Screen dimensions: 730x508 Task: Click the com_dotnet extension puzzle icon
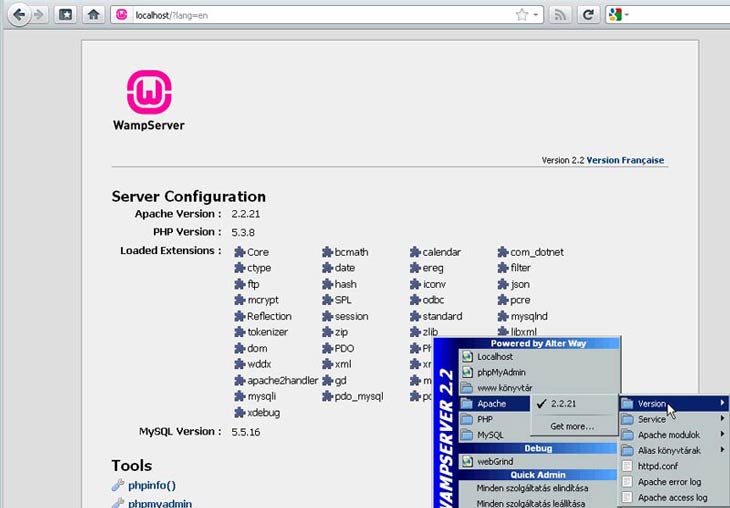(x=503, y=252)
